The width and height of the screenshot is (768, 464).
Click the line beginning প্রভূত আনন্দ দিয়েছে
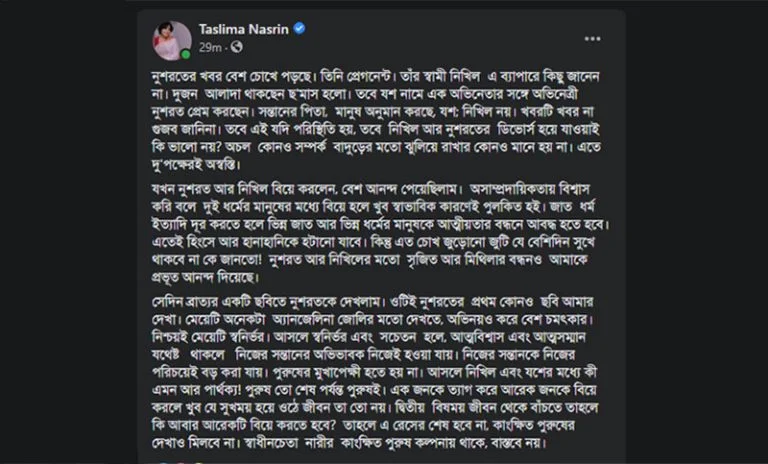(x=205, y=277)
